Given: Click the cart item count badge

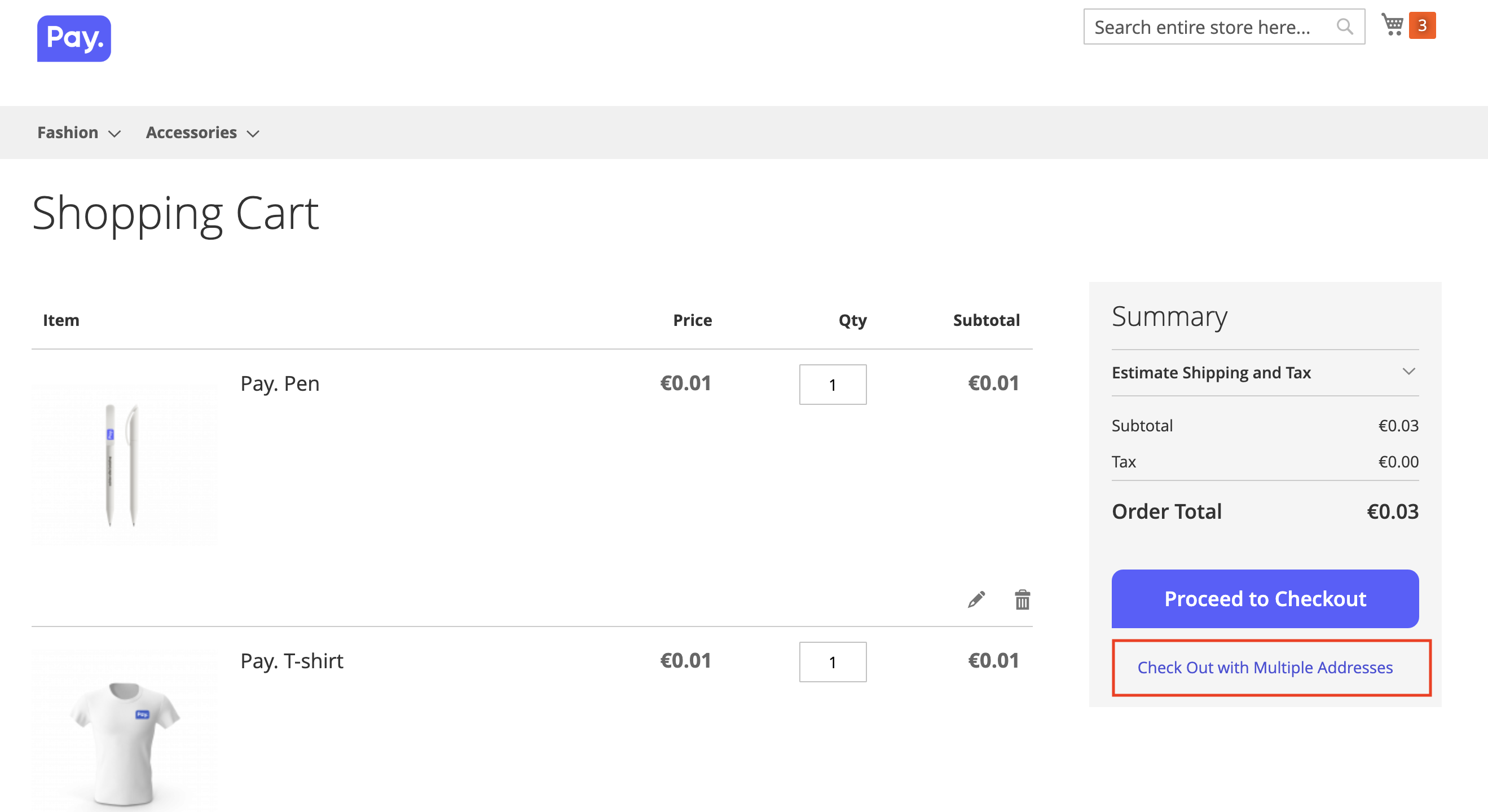Looking at the screenshot, I should coord(1422,25).
